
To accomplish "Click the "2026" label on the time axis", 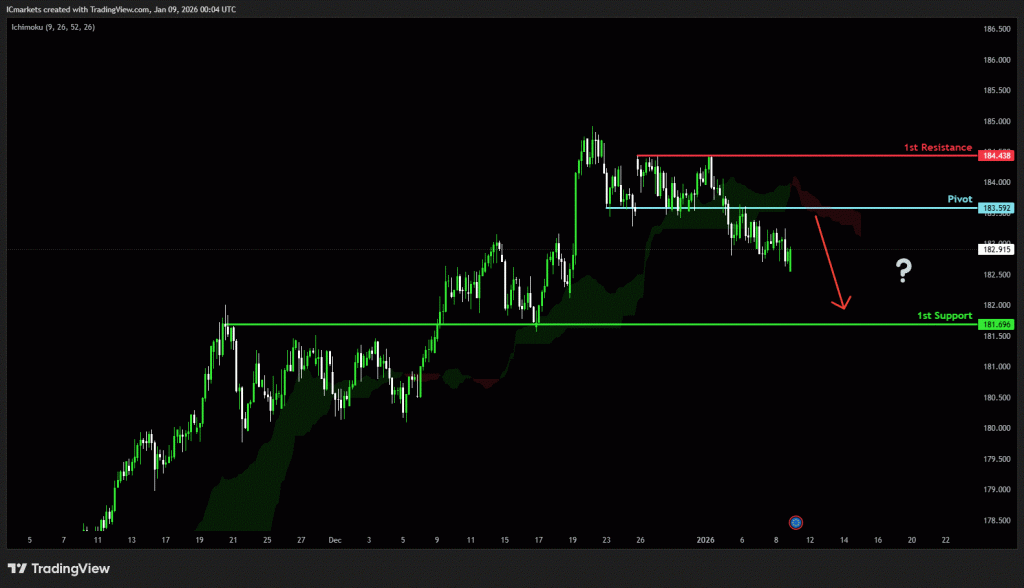I will pyautogui.click(x=707, y=539).
